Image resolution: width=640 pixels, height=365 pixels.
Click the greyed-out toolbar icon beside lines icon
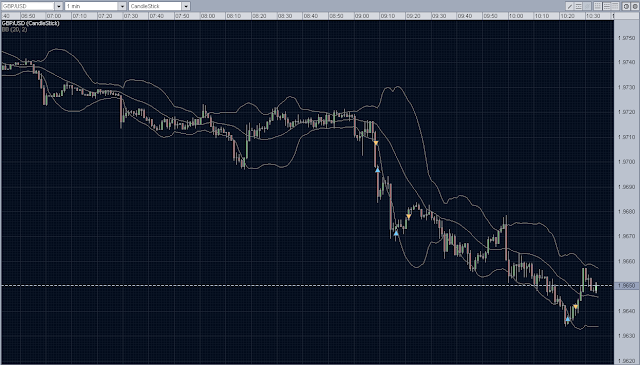[587, 6]
